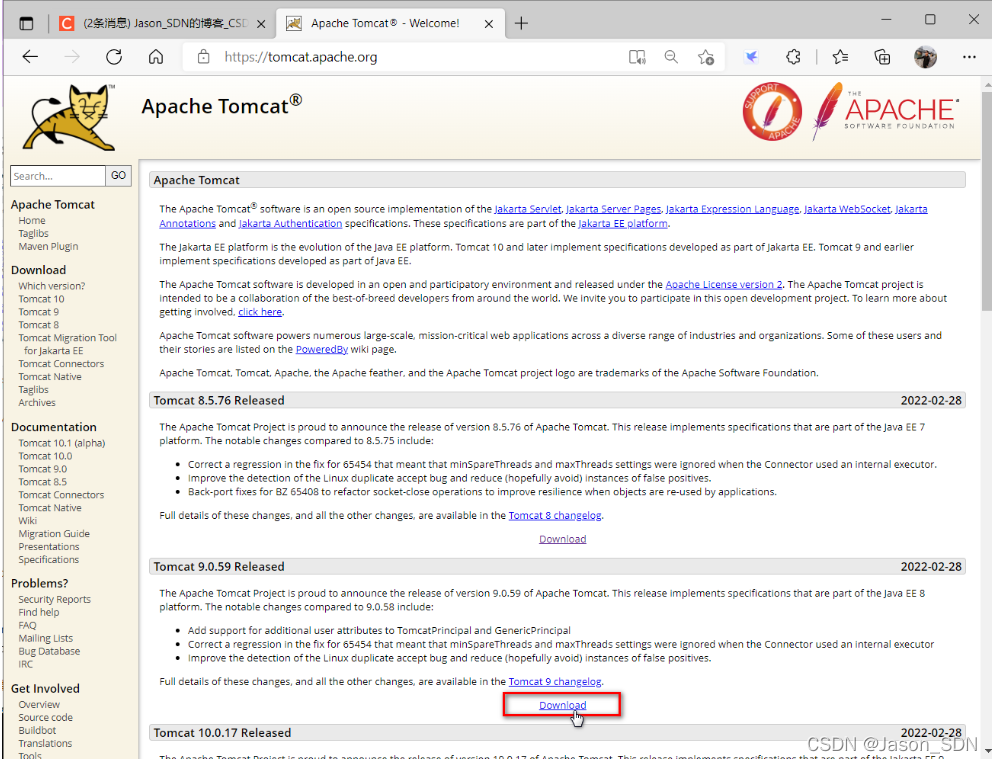Viewport: 992px width, 763px height.
Task: Open the Bug Database link
Action: pyautogui.click(x=49, y=651)
